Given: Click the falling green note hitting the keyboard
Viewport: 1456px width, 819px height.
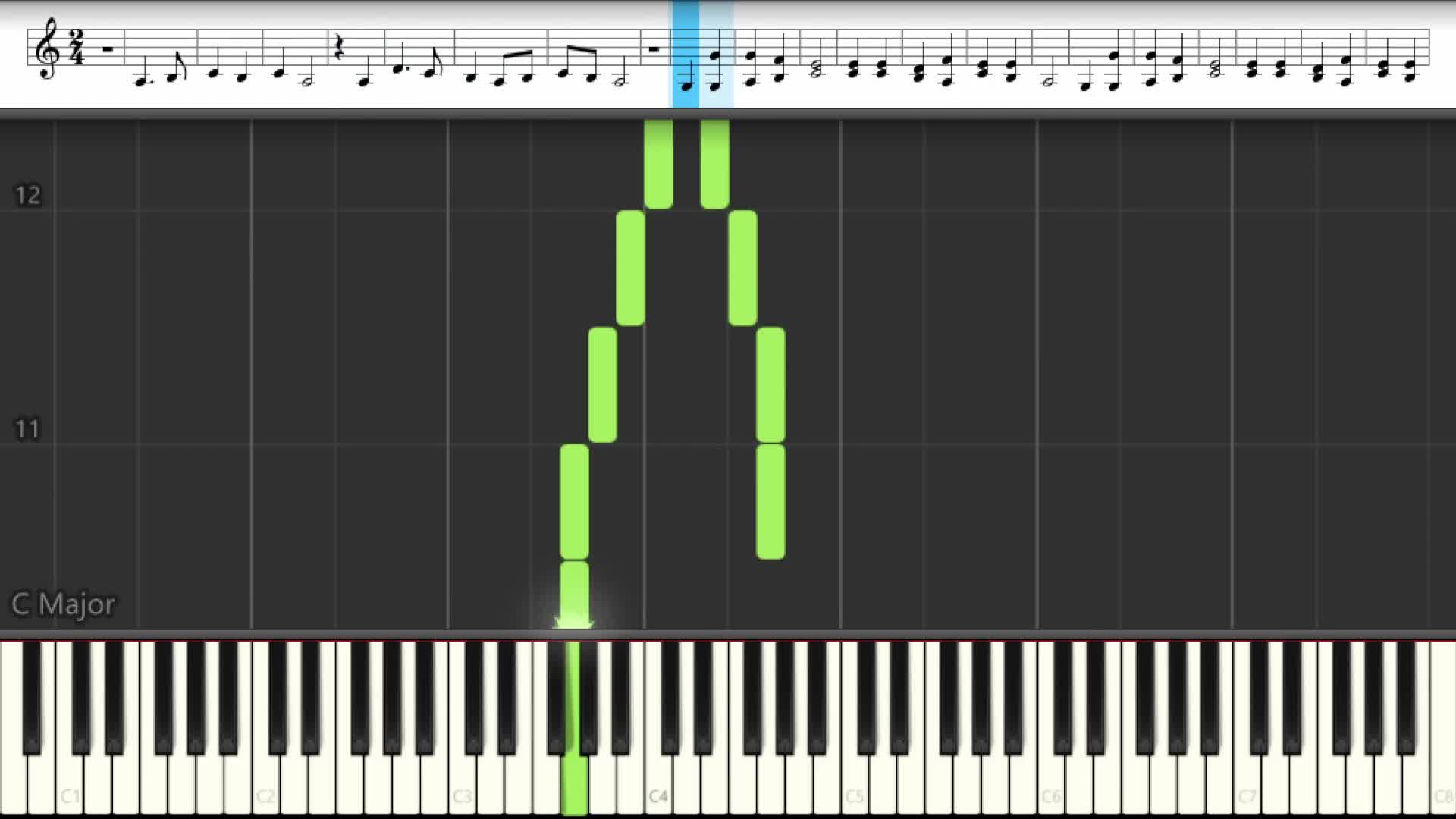Looking at the screenshot, I should (x=574, y=595).
